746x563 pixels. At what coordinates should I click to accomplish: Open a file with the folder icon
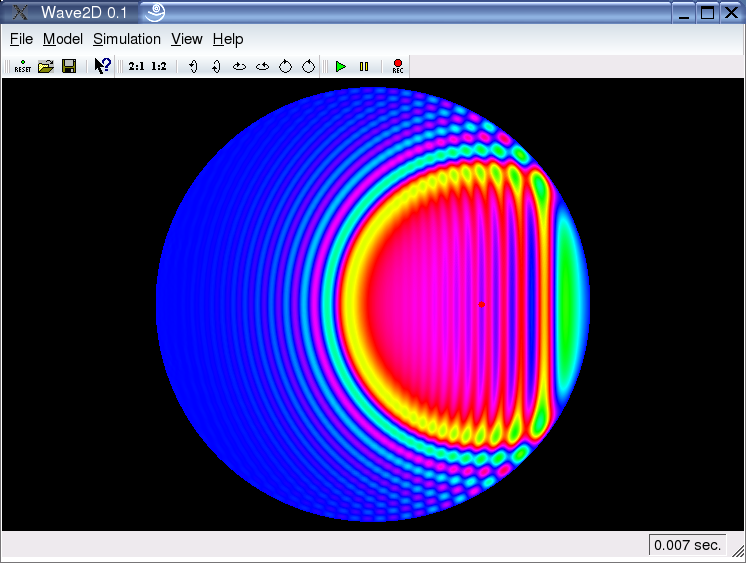tap(45, 67)
